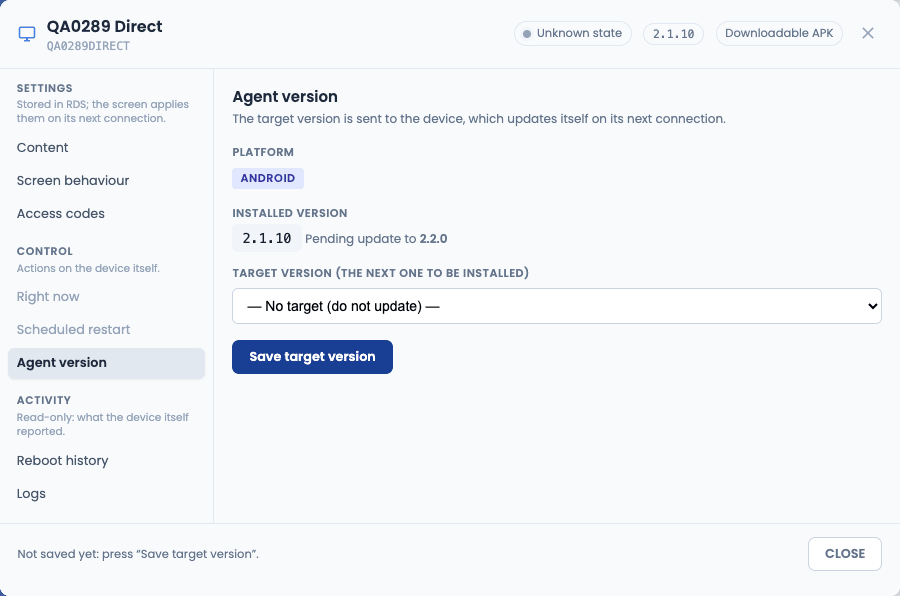Image resolution: width=900 pixels, height=596 pixels.
Task: Click the Pending update to 2.2.0 text
Action: tap(376, 239)
